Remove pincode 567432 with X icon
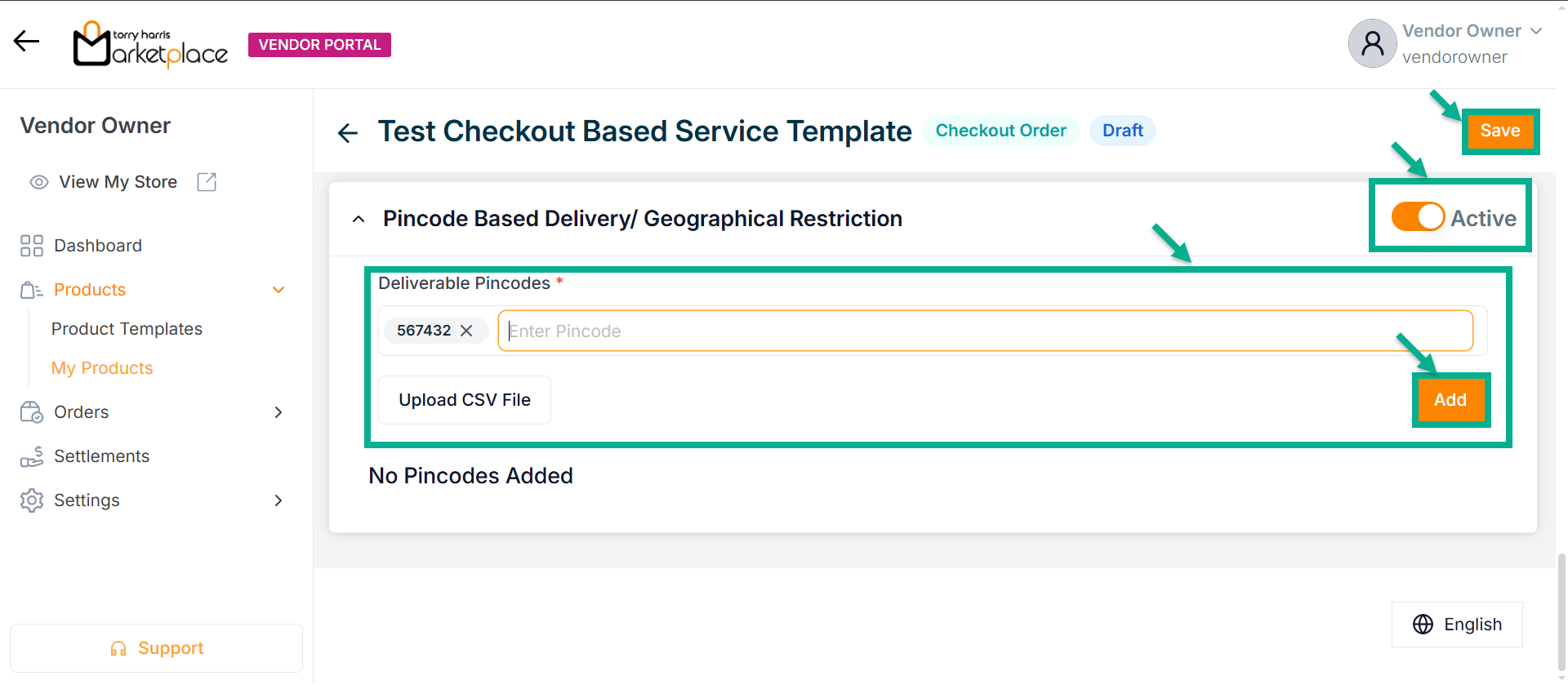This screenshot has height=685, width=1568. coord(466,331)
